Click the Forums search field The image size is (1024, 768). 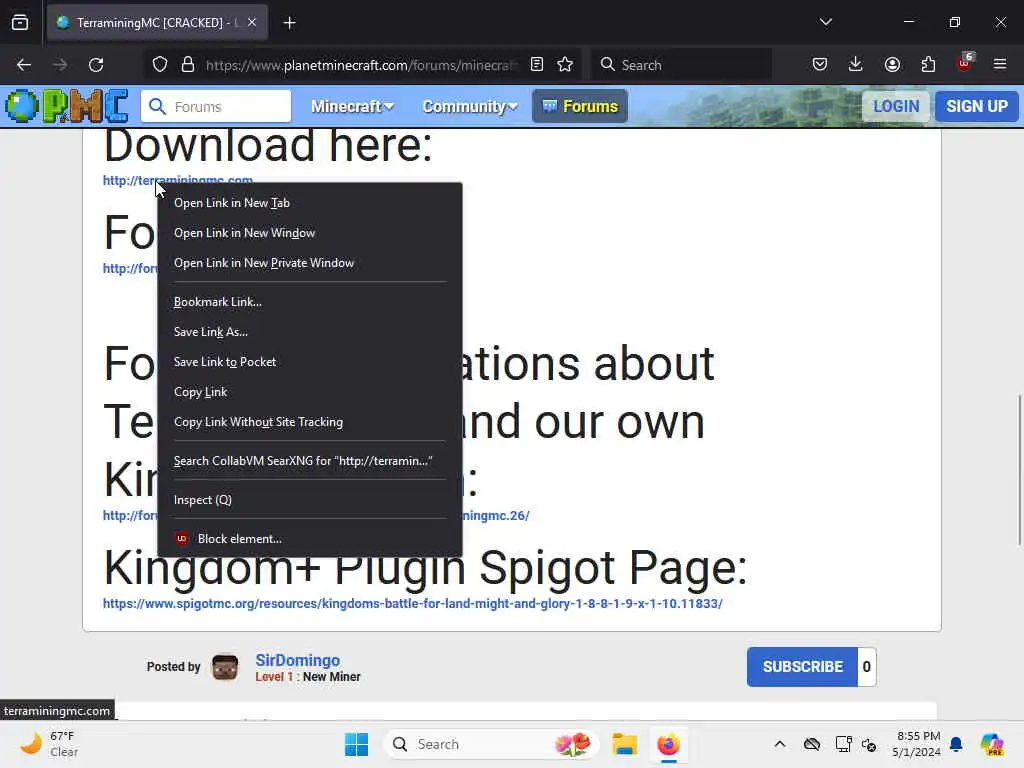216,106
